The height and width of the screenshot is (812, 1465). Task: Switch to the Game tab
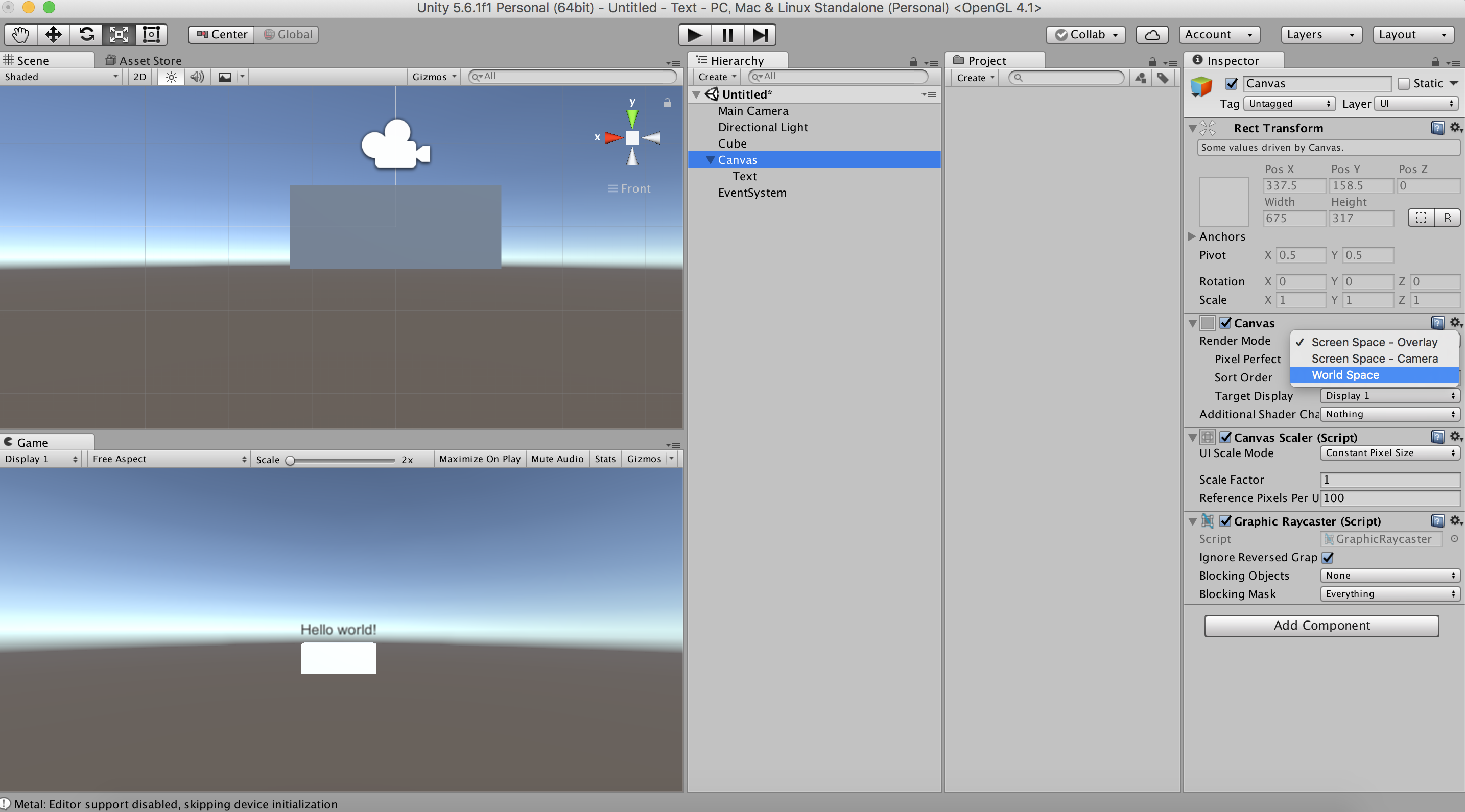tap(31, 442)
